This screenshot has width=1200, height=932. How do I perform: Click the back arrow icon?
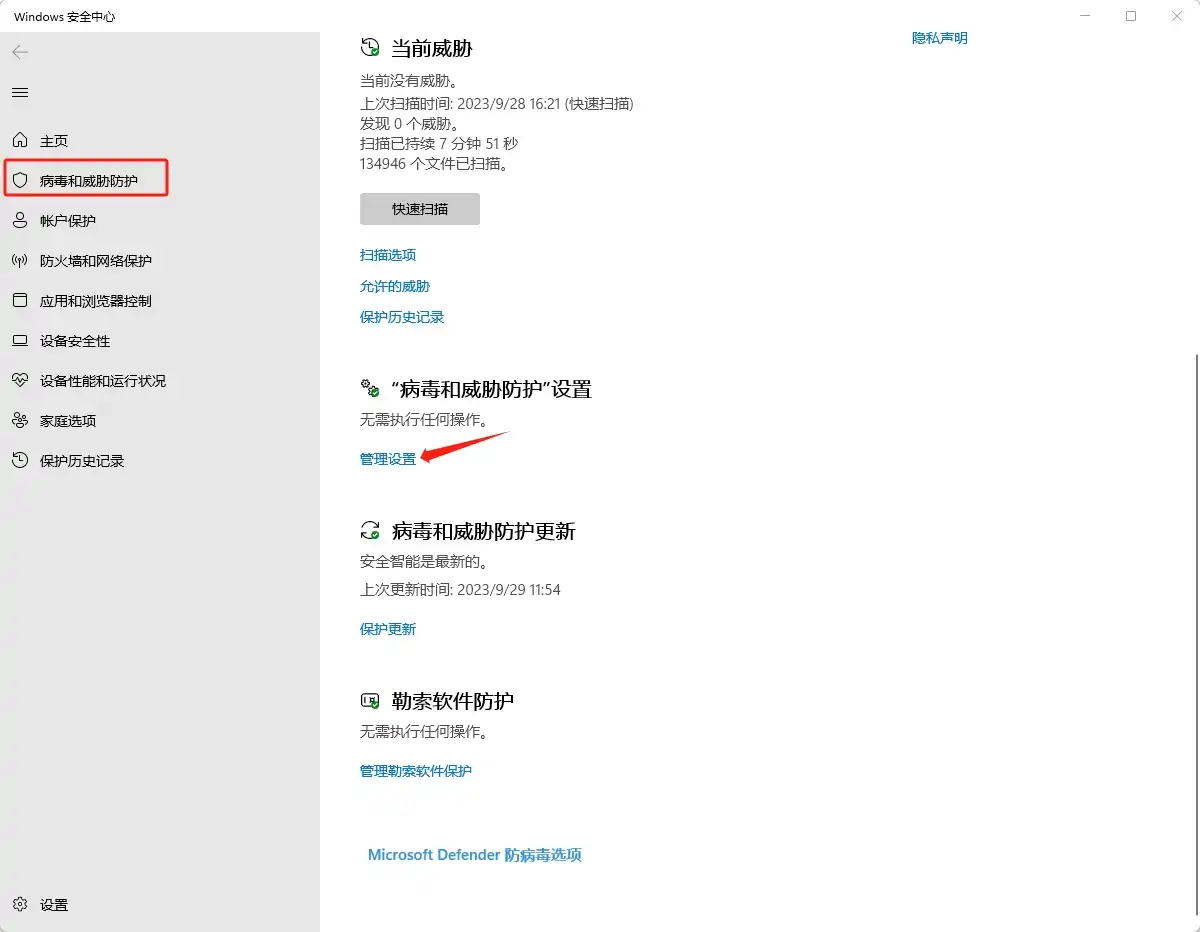coord(20,52)
